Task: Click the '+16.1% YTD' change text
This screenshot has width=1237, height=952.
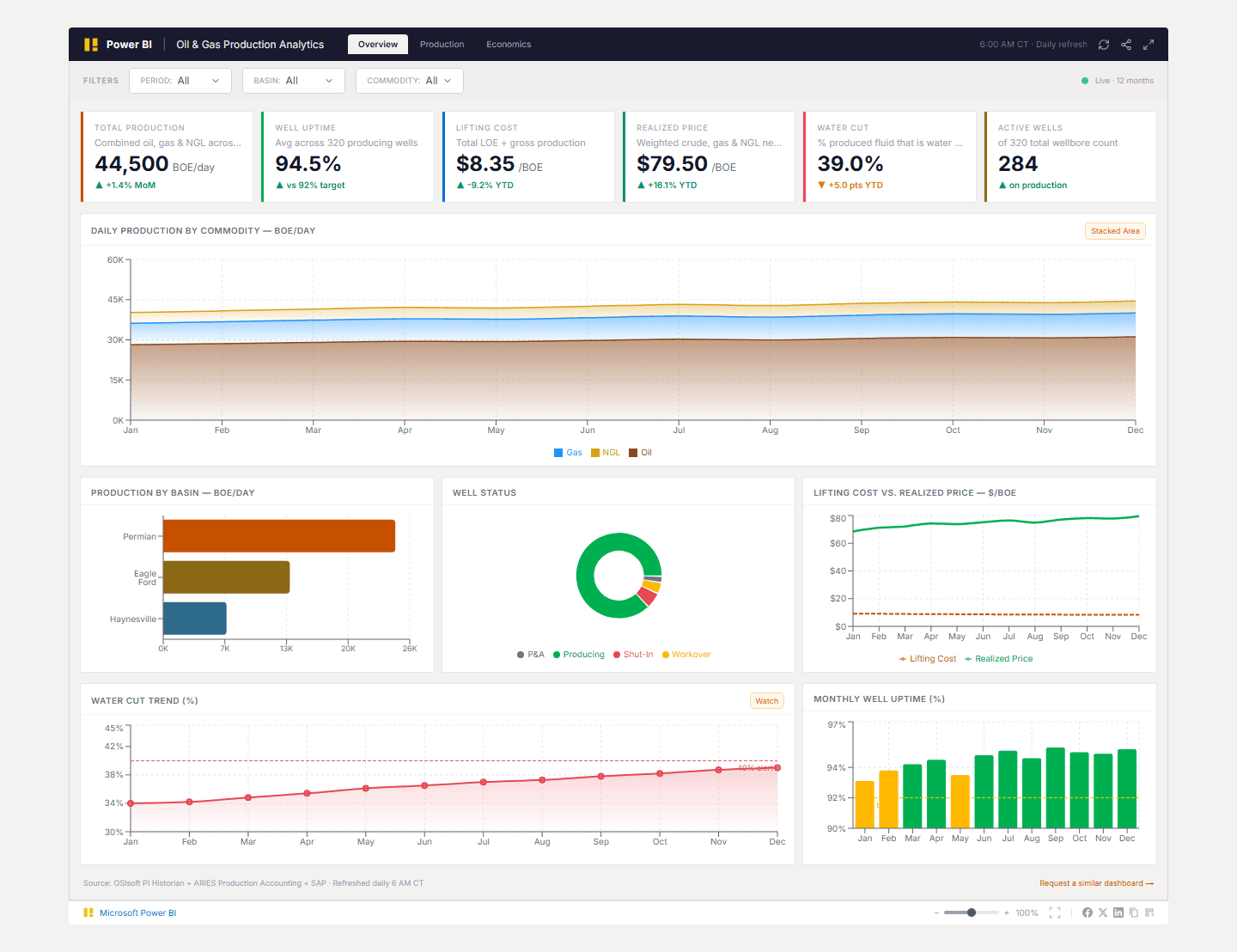Action: coord(673,186)
